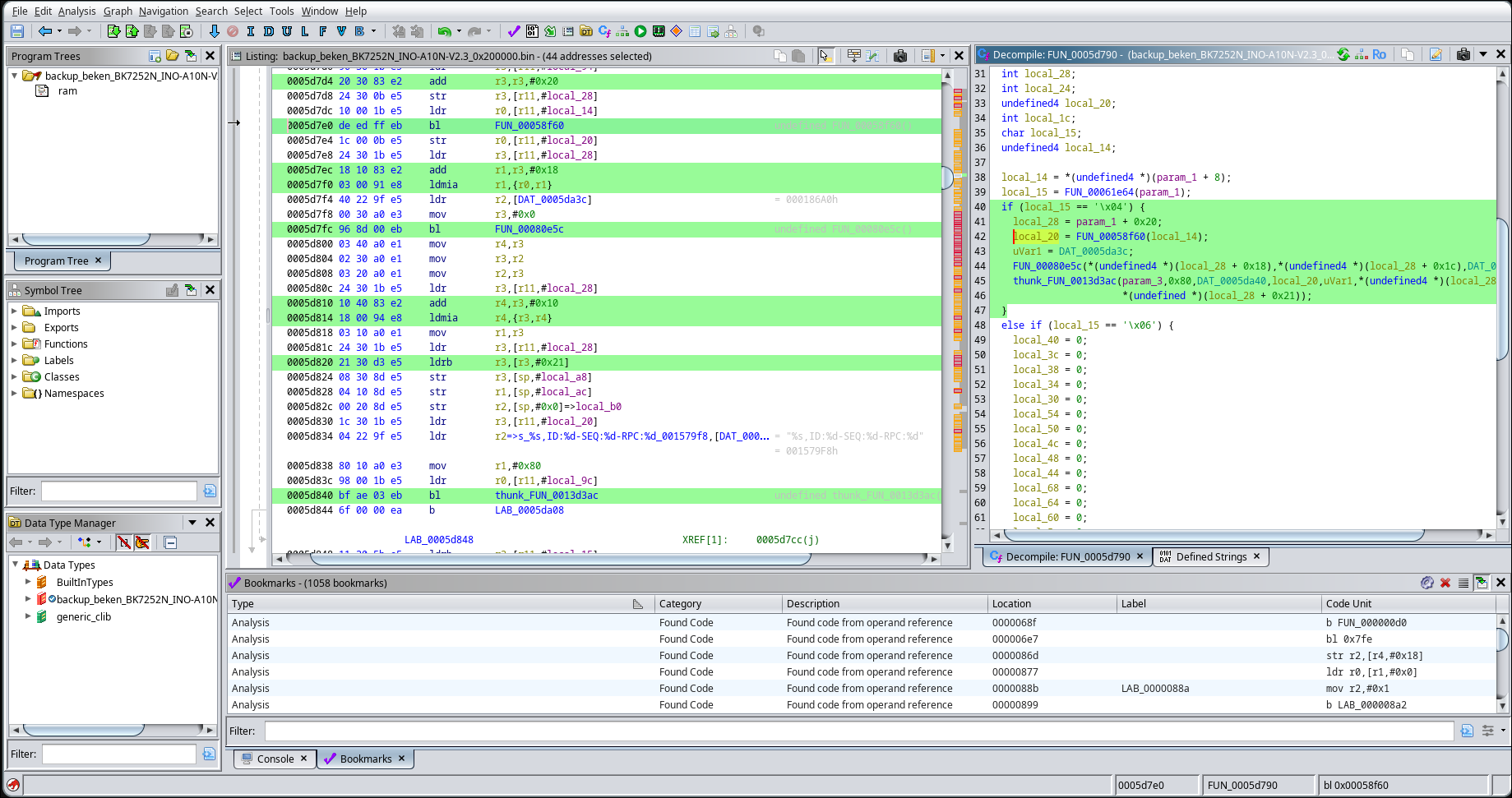
Task: Open the Analysis menu
Action: 76,11
